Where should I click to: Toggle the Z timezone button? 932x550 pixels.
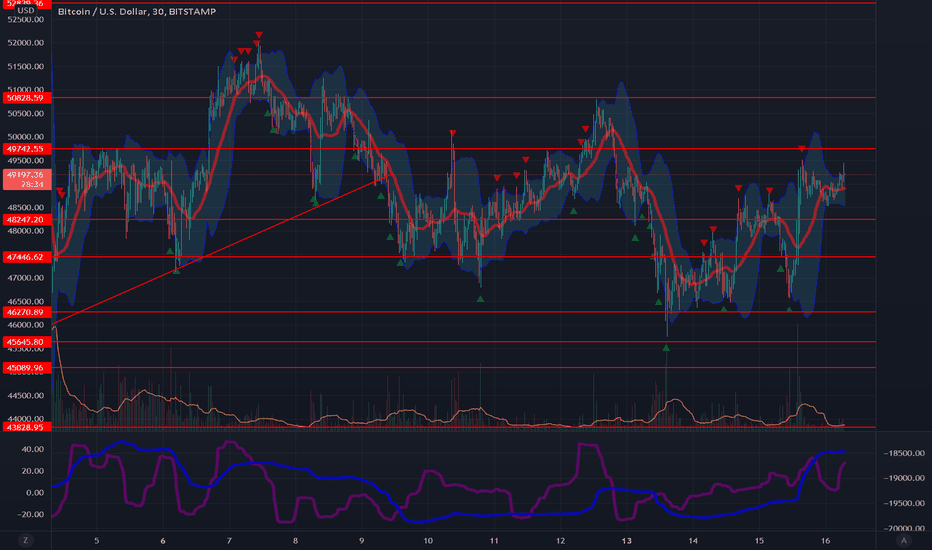[x=25, y=540]
